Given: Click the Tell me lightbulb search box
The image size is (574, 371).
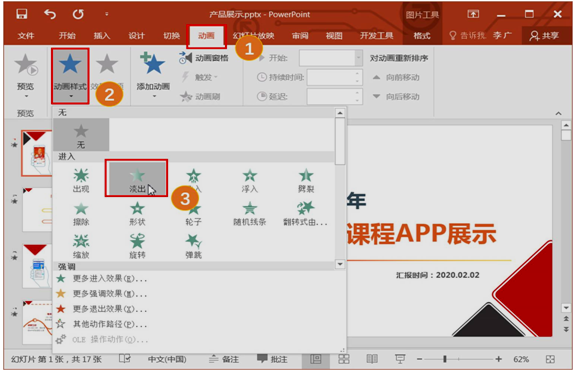Looking at the screenshot, I should point(467,36).
